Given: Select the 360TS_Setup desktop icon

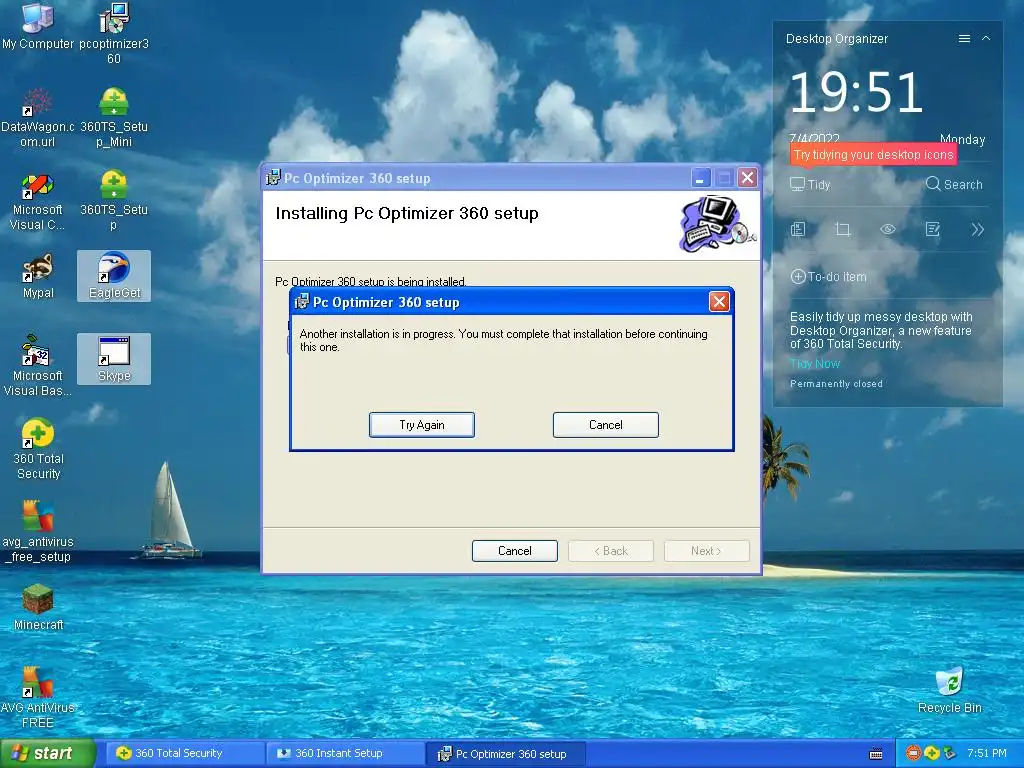Looking at the screenshot, I should click(114, 201).
